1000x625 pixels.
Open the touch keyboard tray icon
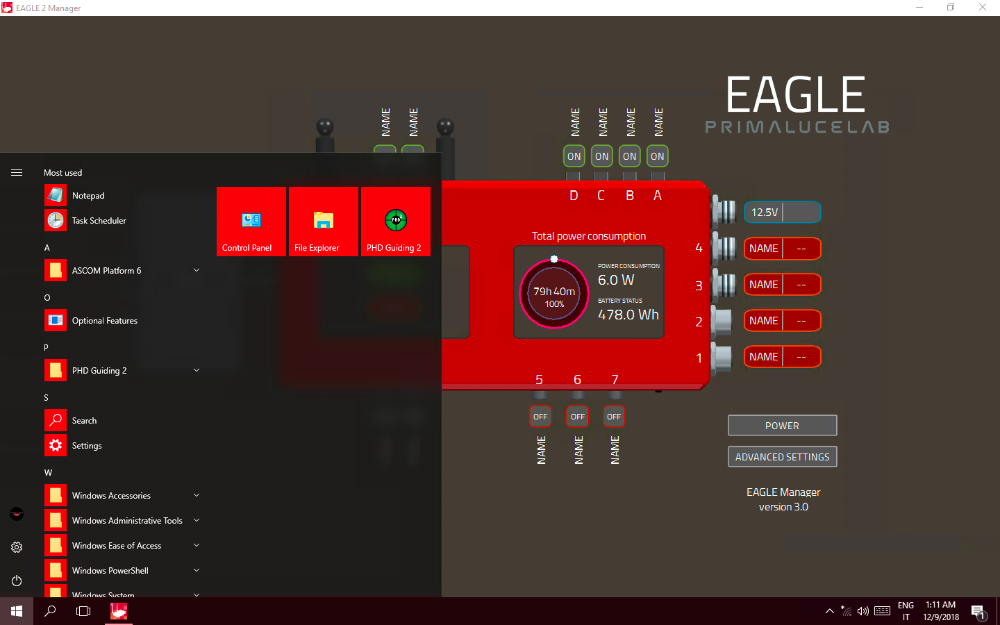(882, 611)
